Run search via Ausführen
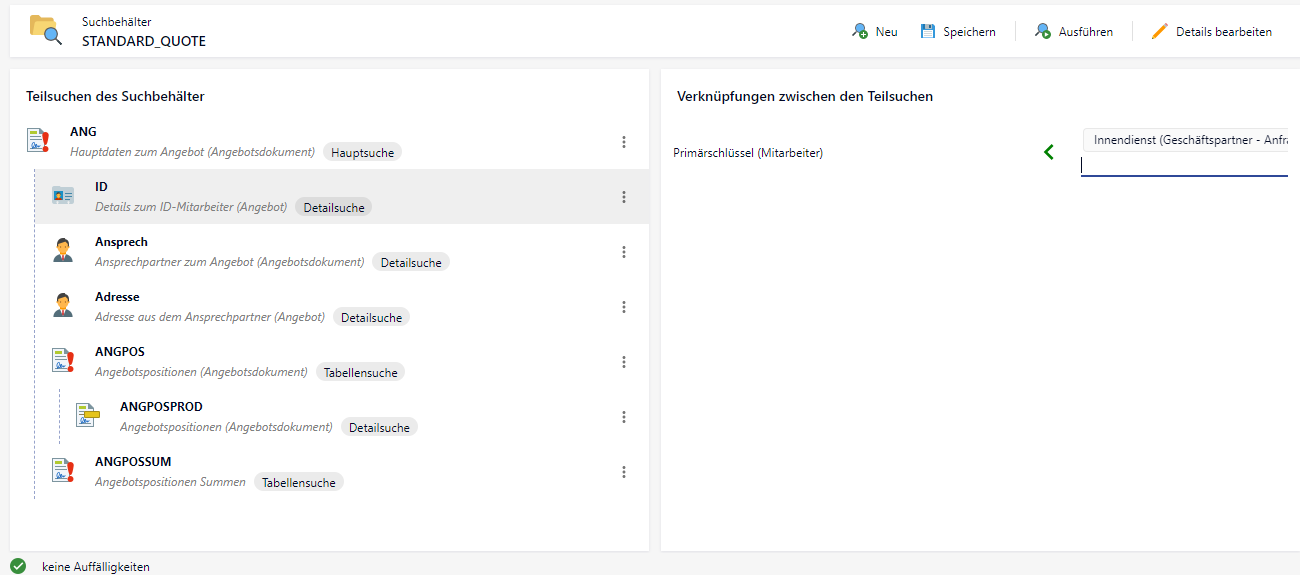The height and width of the screenshot is (576, 1300). (x=1074, y=32)
